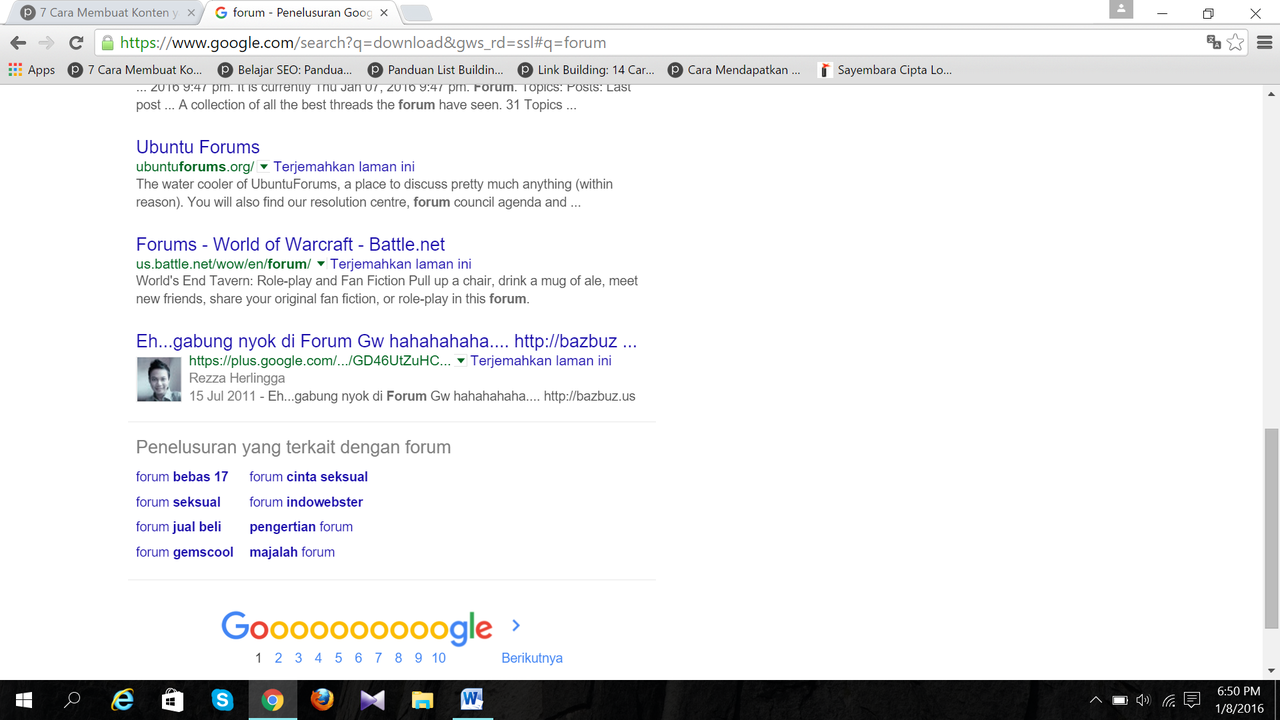Open the taskbar clock showing 6:50 PM
Screen dimensions: 1280x720
coord(1238,700)
